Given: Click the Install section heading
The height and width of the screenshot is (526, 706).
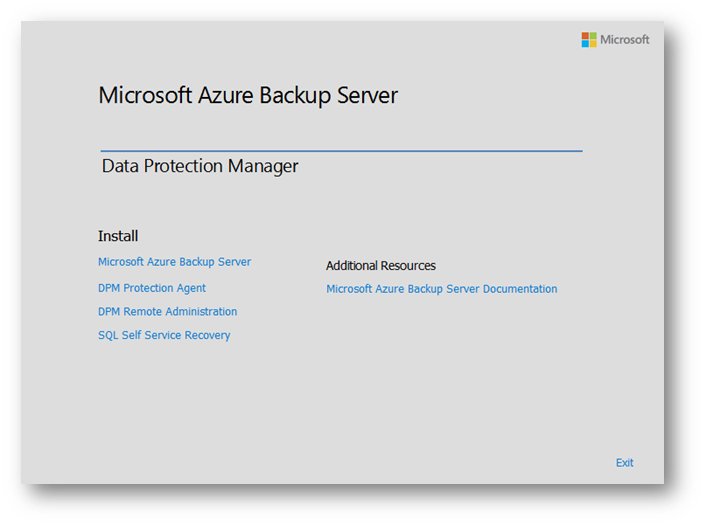Looking at the screenshot, I should pos(118,236).
